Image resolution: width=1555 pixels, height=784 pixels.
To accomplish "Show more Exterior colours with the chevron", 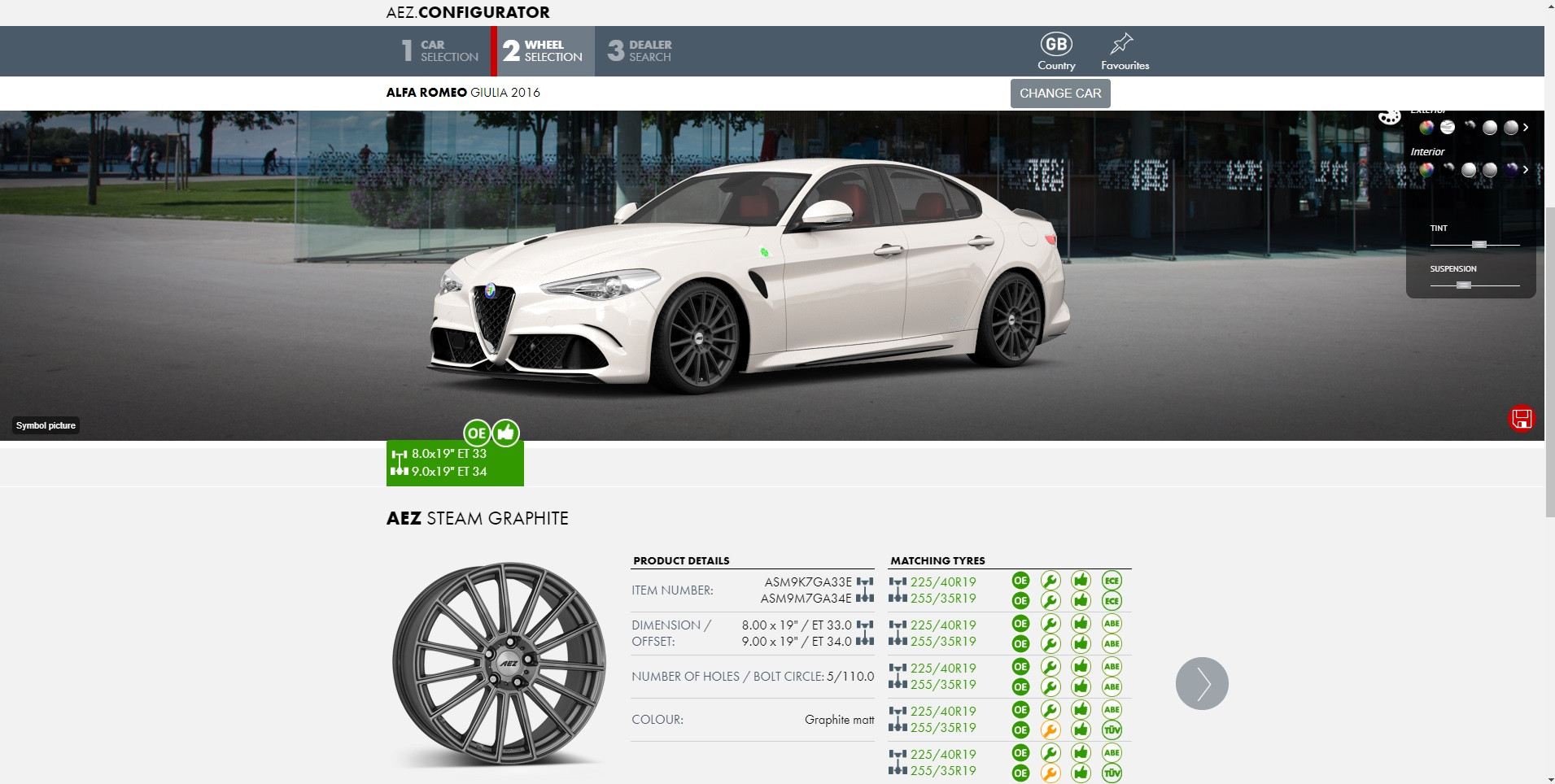I will point(1526,128).
